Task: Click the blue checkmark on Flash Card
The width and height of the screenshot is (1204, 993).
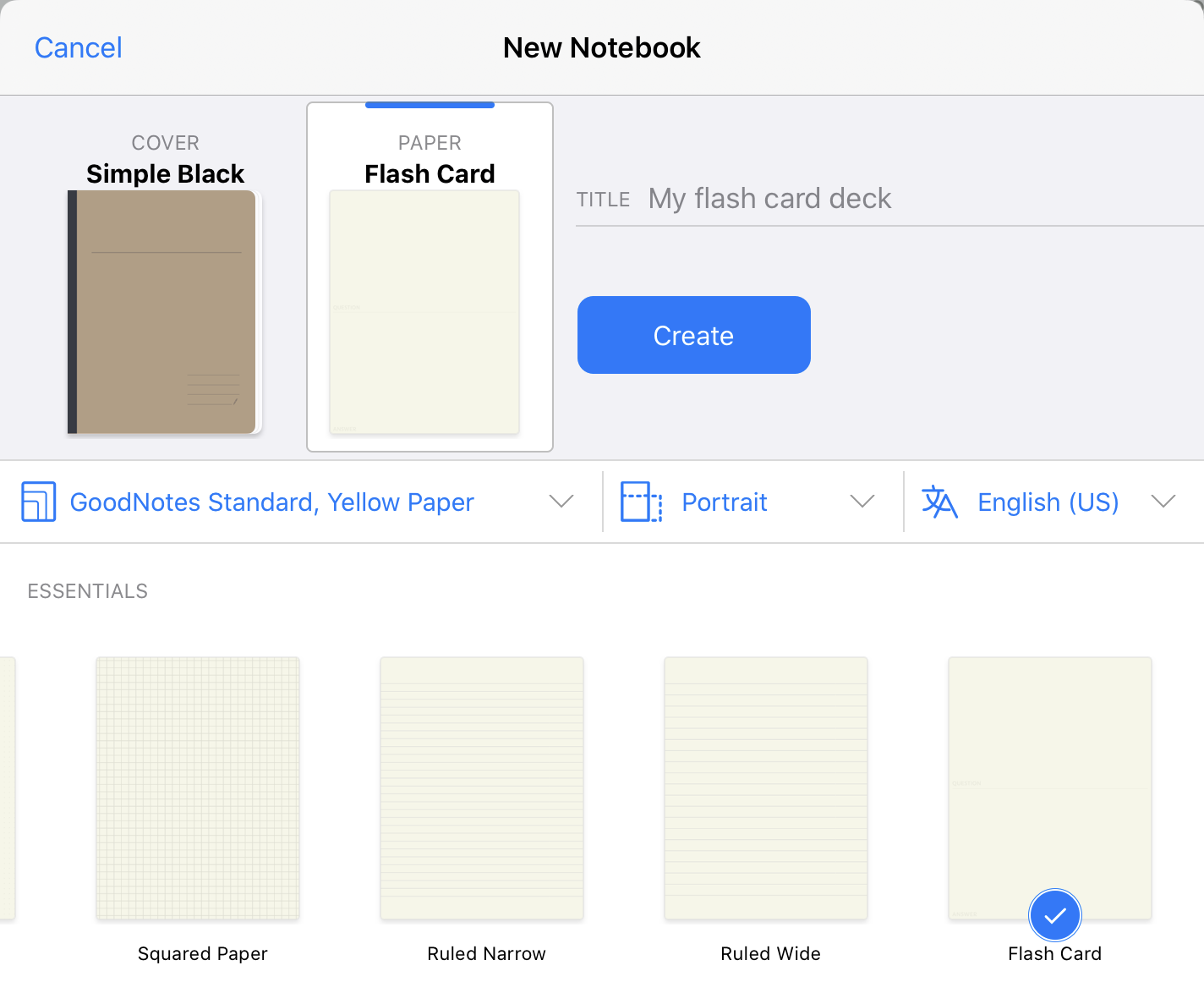Action: pos(1055,915)
